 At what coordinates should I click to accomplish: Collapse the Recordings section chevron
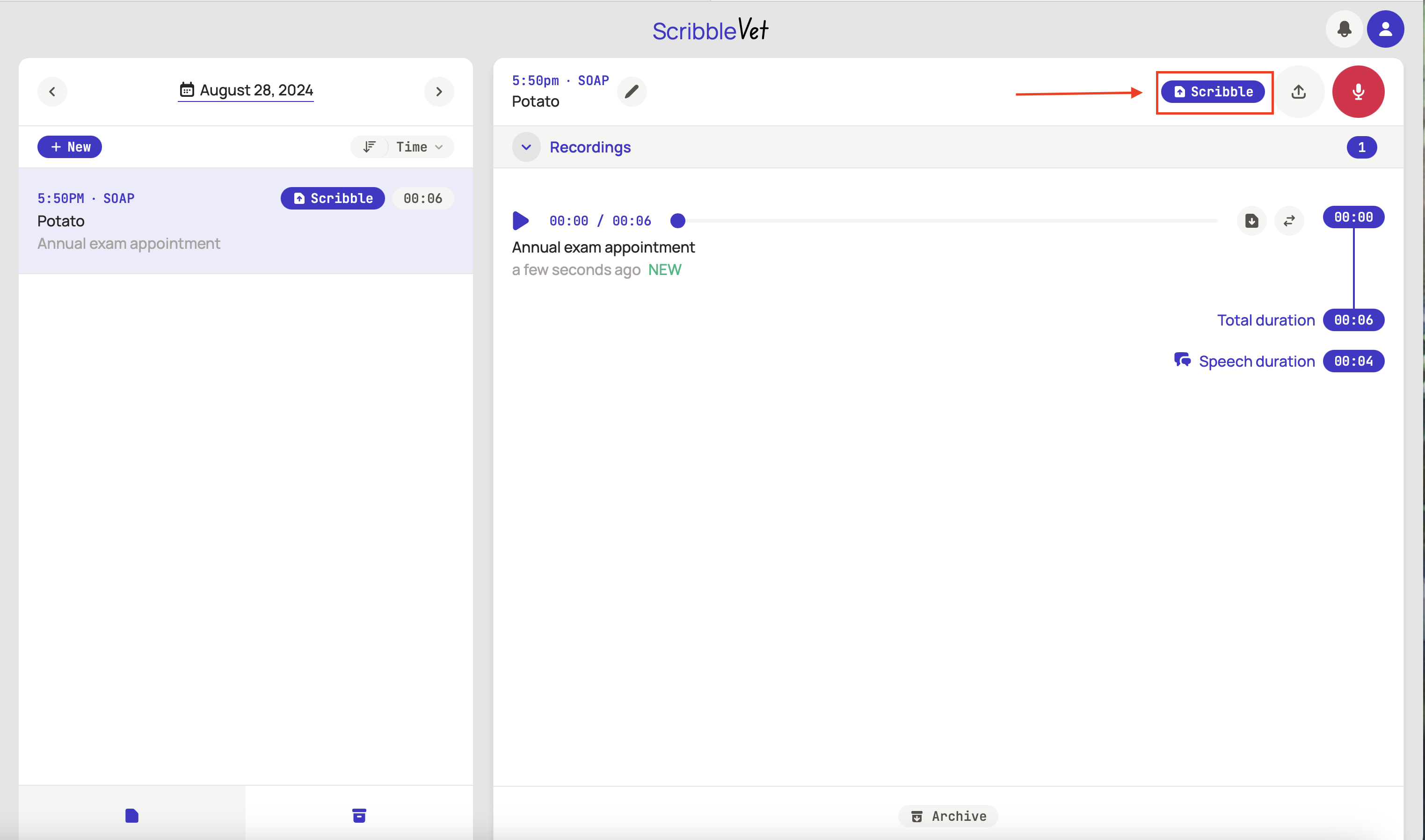(x=526, y=147)
